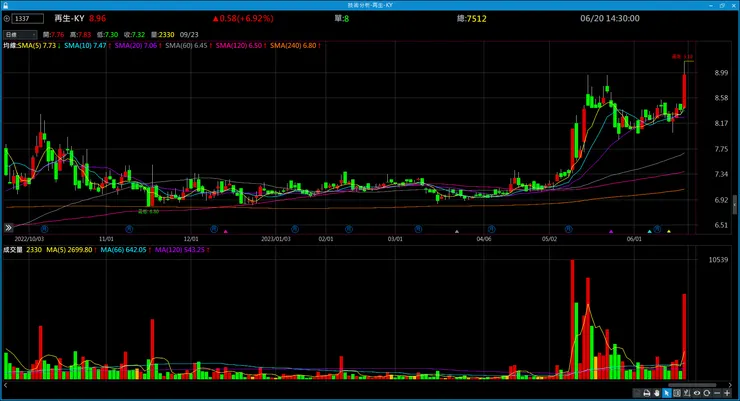Viewport: 740px width, 401px height.
Task: Zoom in with the plus button
Action: [x=727, y=393]
